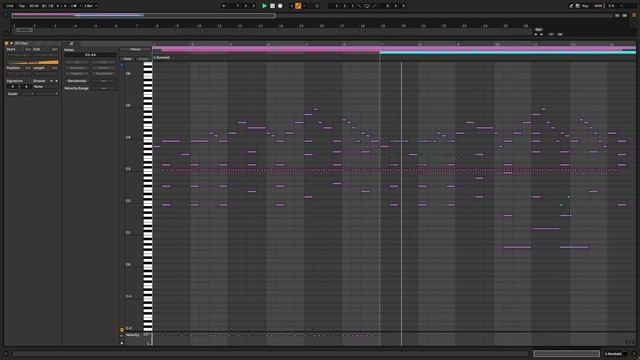The height and width of the screenshot is (360, 640).
Task: Jump to the next locator arrow
Action: click(x=542, y=34)
